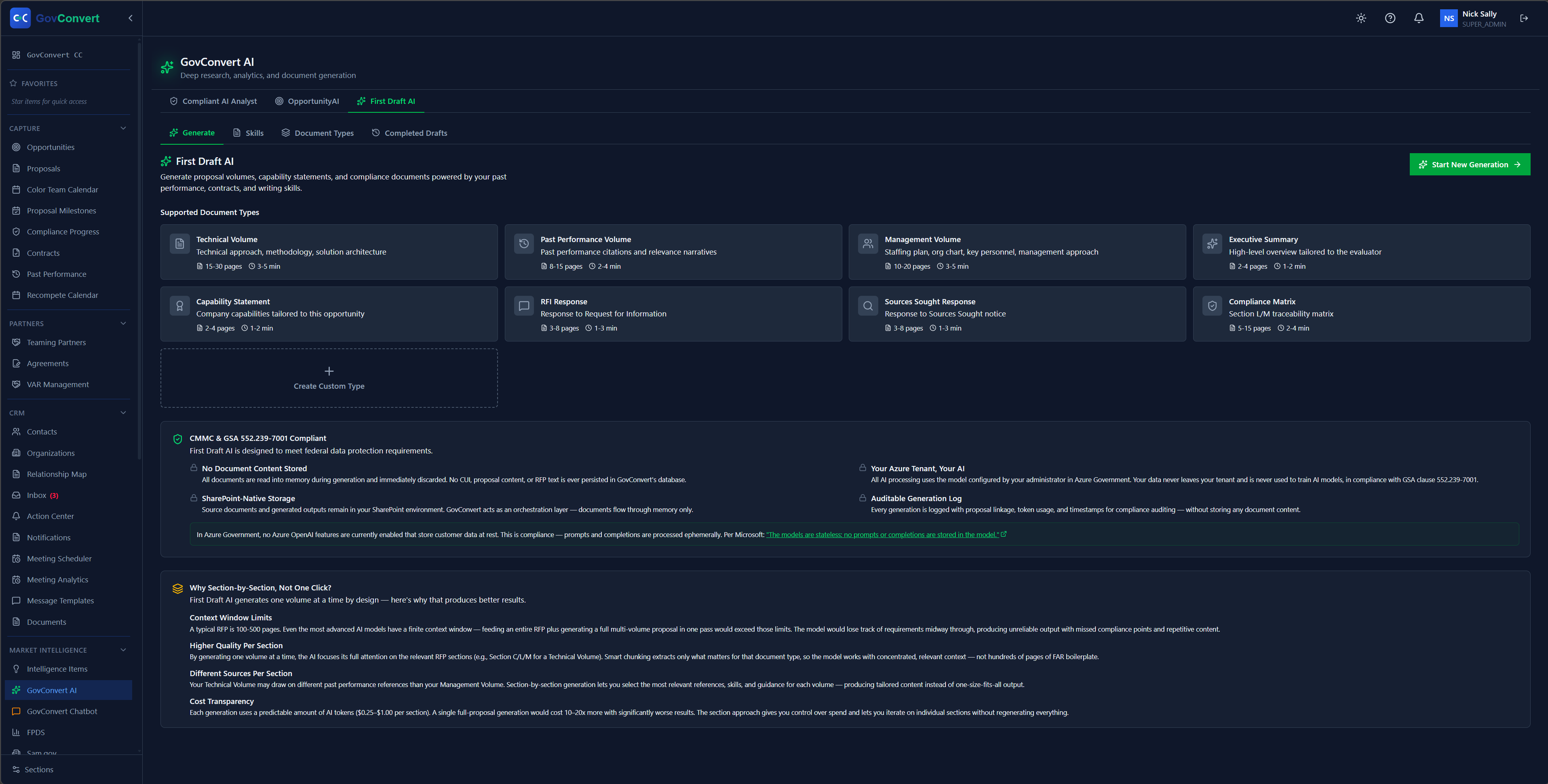Screen dimensions: 1548x784
Task: Click the Executive Summary sparkle icon
Action: (x=1213, y=243)
